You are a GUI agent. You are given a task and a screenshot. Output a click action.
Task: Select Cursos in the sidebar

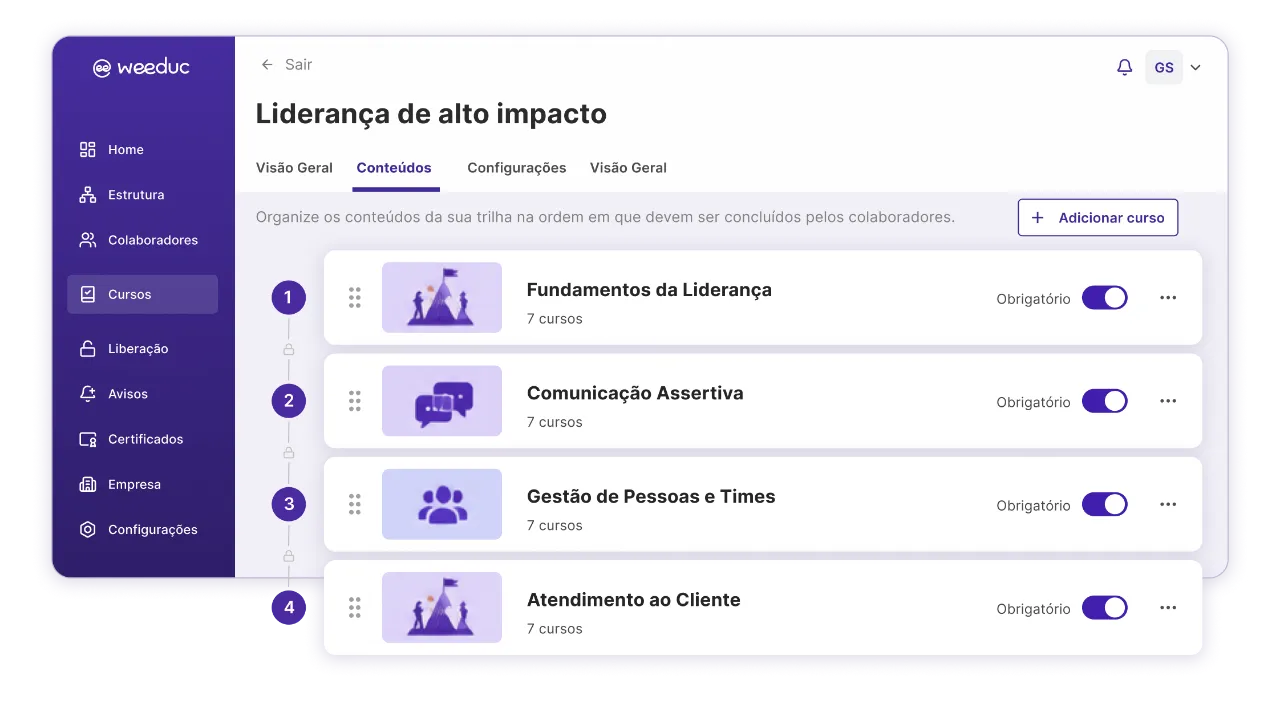(x=142, y=294)
